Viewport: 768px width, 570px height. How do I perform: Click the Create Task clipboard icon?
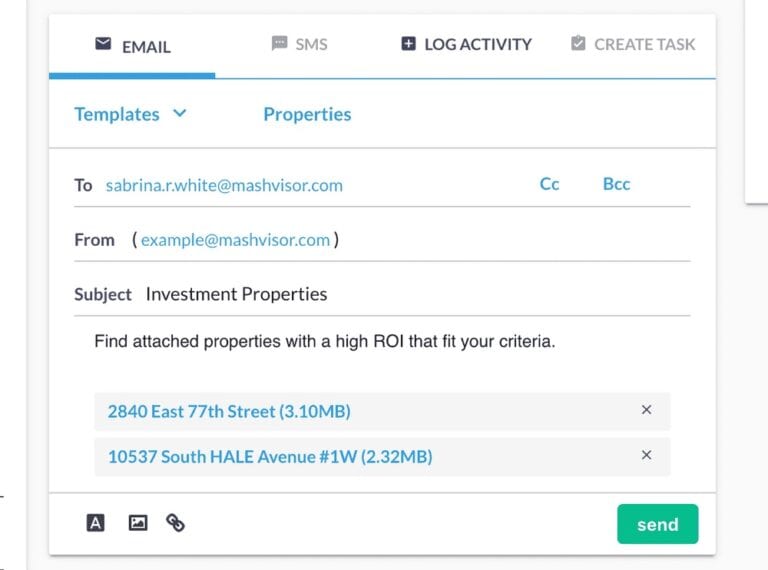[578, 44]
